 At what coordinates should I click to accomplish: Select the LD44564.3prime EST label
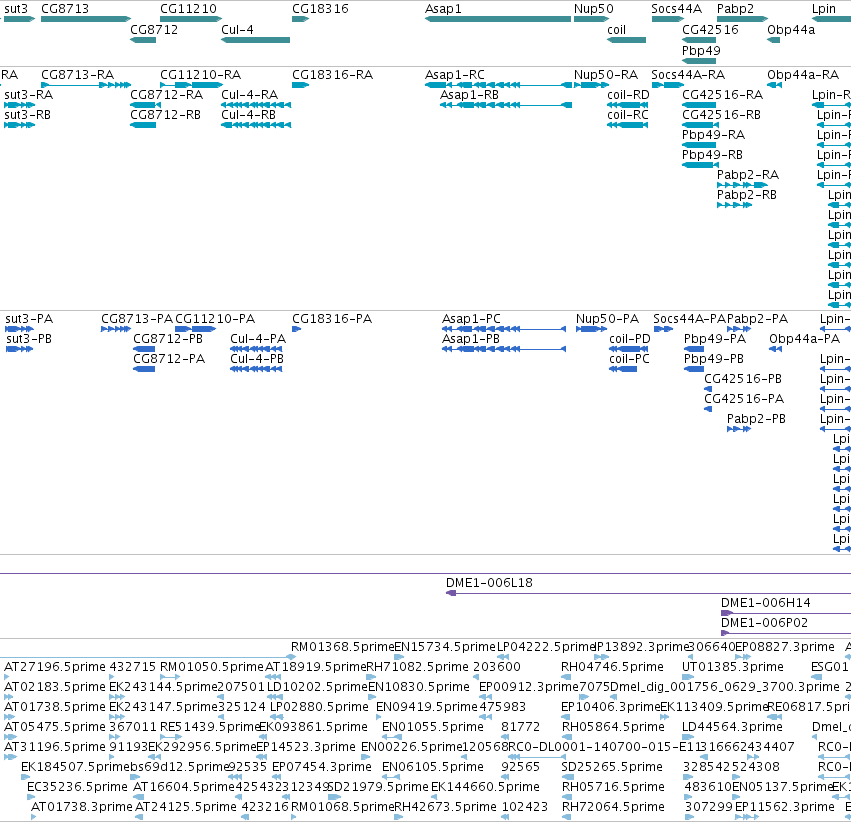732,727
